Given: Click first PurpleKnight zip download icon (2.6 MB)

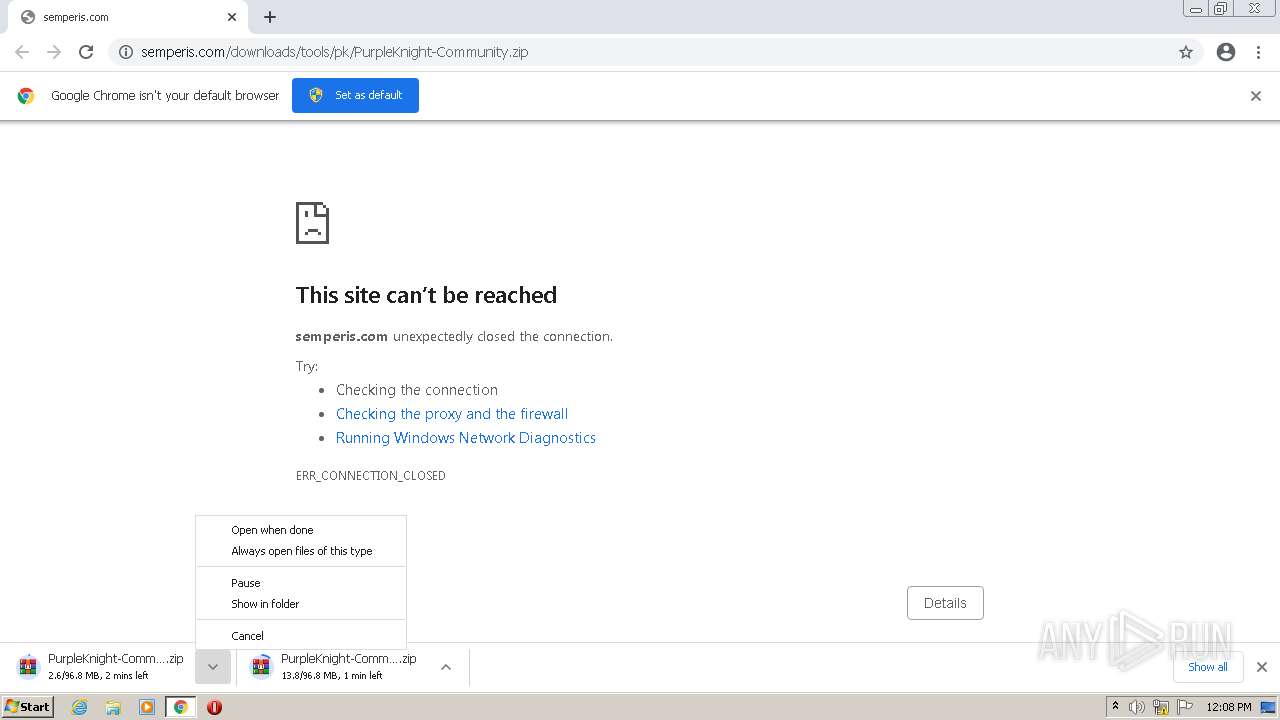Looking at the screenshot, I should click(x=29, y=667).
